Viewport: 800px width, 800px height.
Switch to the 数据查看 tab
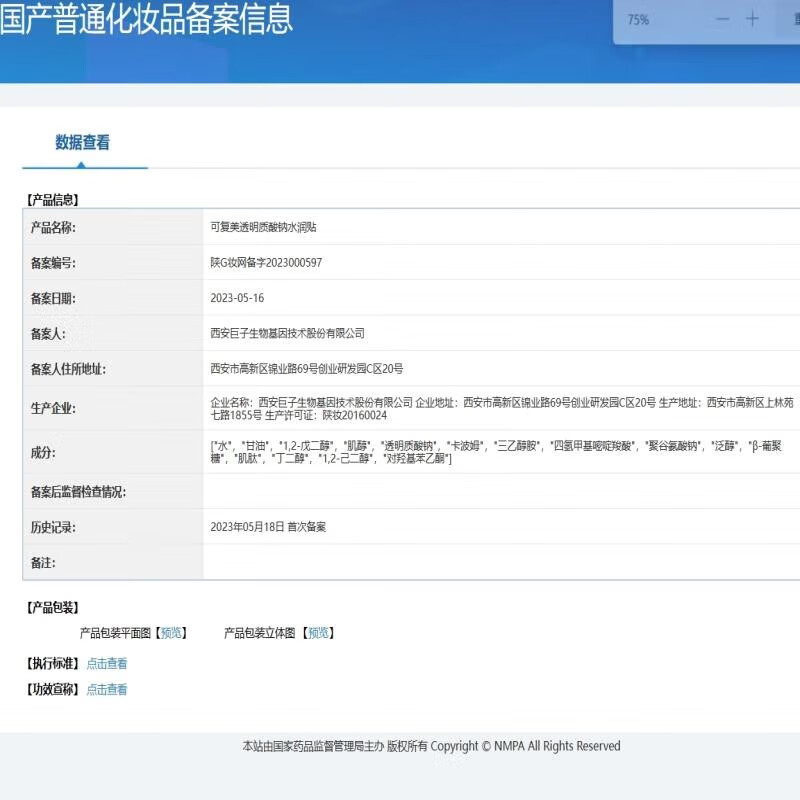click(83, 143)
